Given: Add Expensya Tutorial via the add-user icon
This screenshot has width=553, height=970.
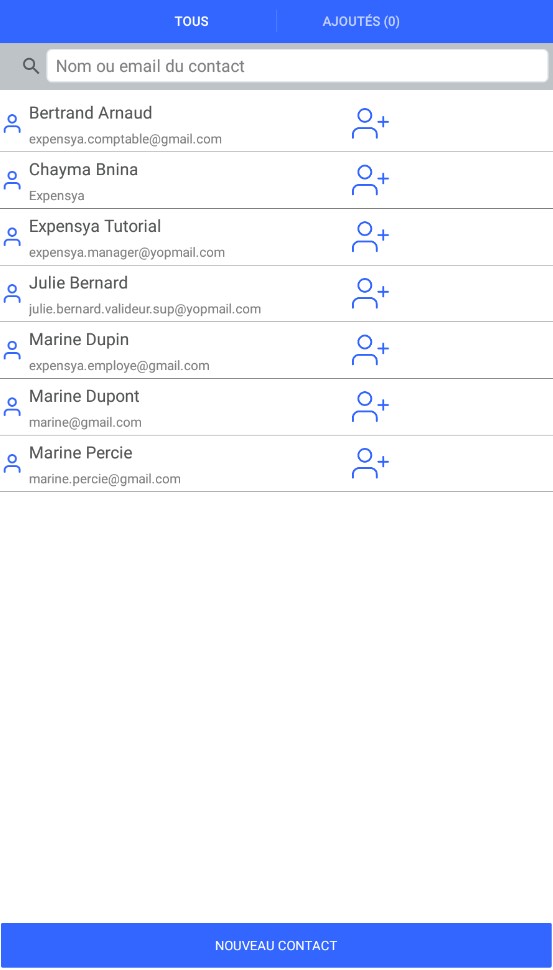Looking at the screenshot, I should pyautogui.click(x=370, y=236).
